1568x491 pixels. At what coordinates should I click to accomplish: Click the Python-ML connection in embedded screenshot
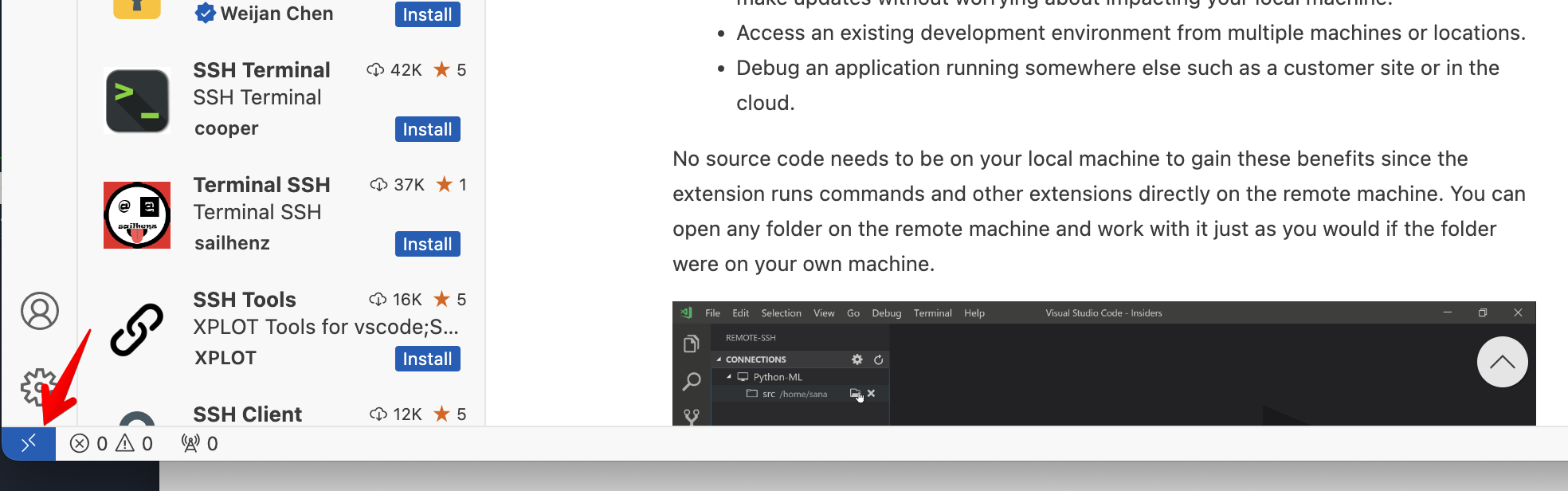point(778,377)
